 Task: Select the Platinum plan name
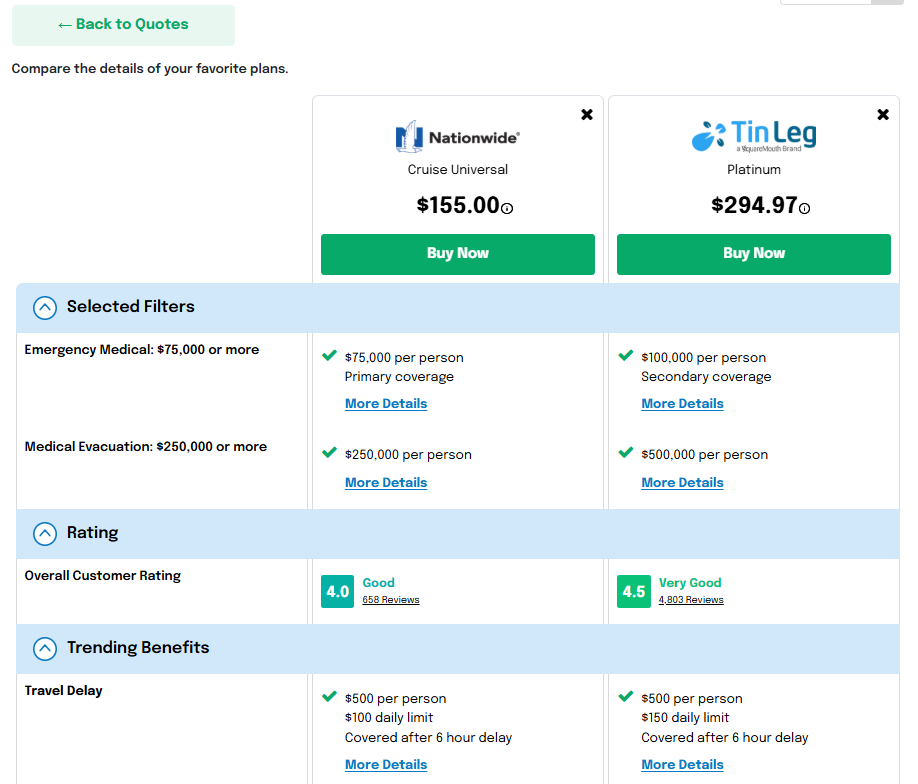click(x=754, y=170)
